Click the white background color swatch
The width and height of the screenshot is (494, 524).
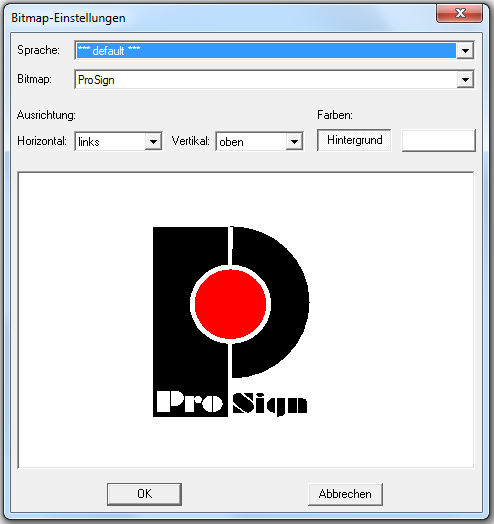(x=439, y=141)
